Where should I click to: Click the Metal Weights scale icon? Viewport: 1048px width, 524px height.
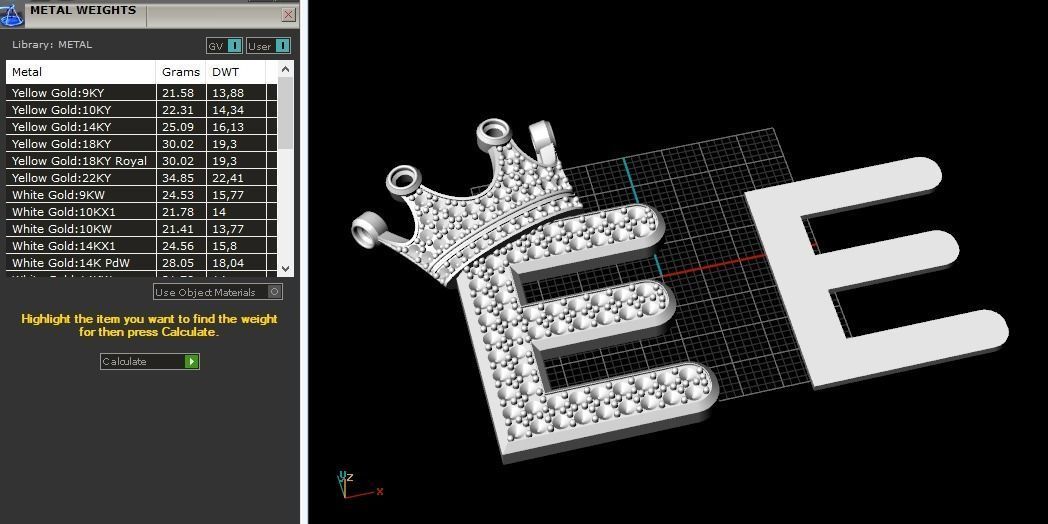[x=11, y=15]
